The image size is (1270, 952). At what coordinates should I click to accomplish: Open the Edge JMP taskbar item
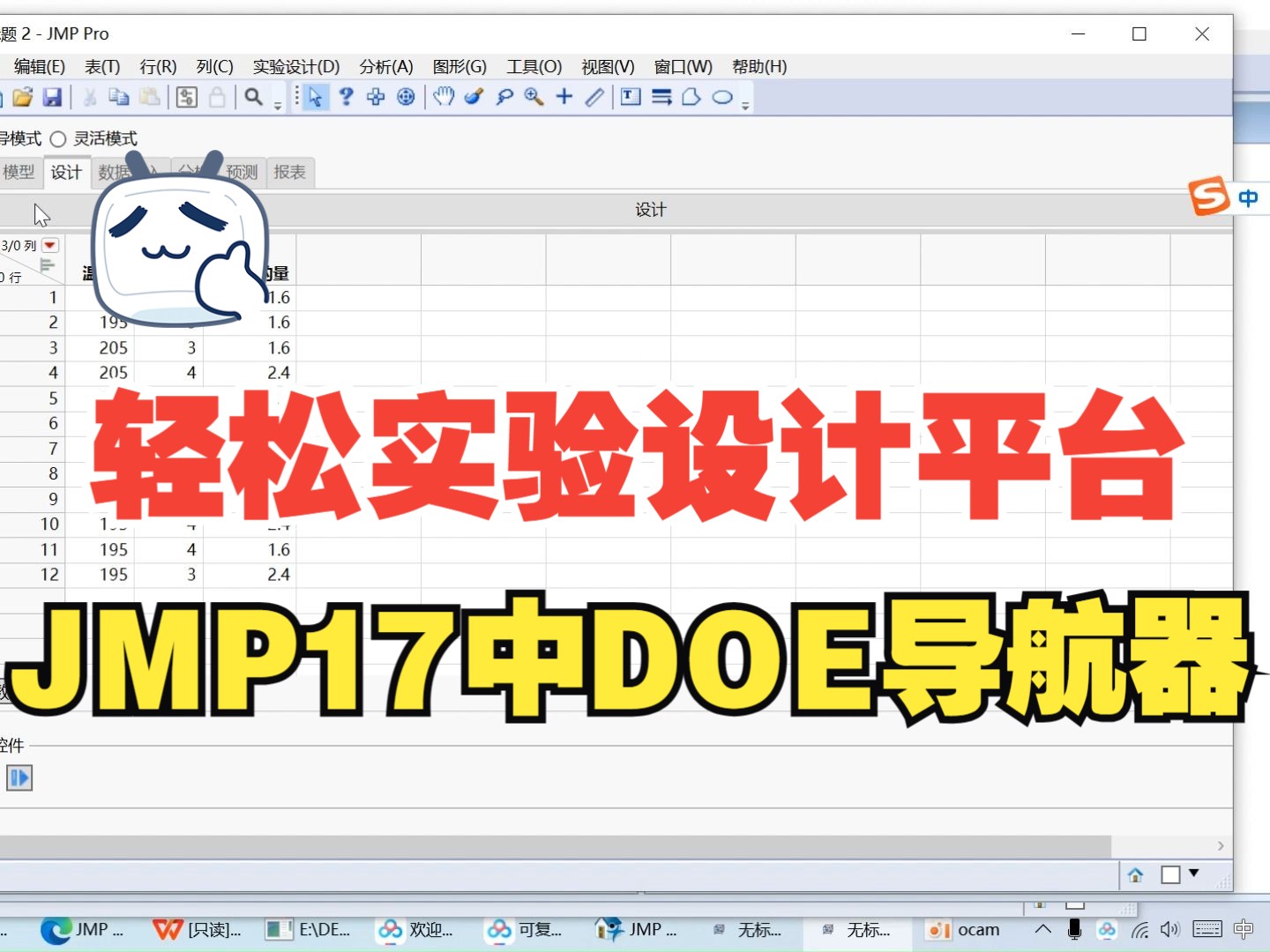tap(81, 930)
